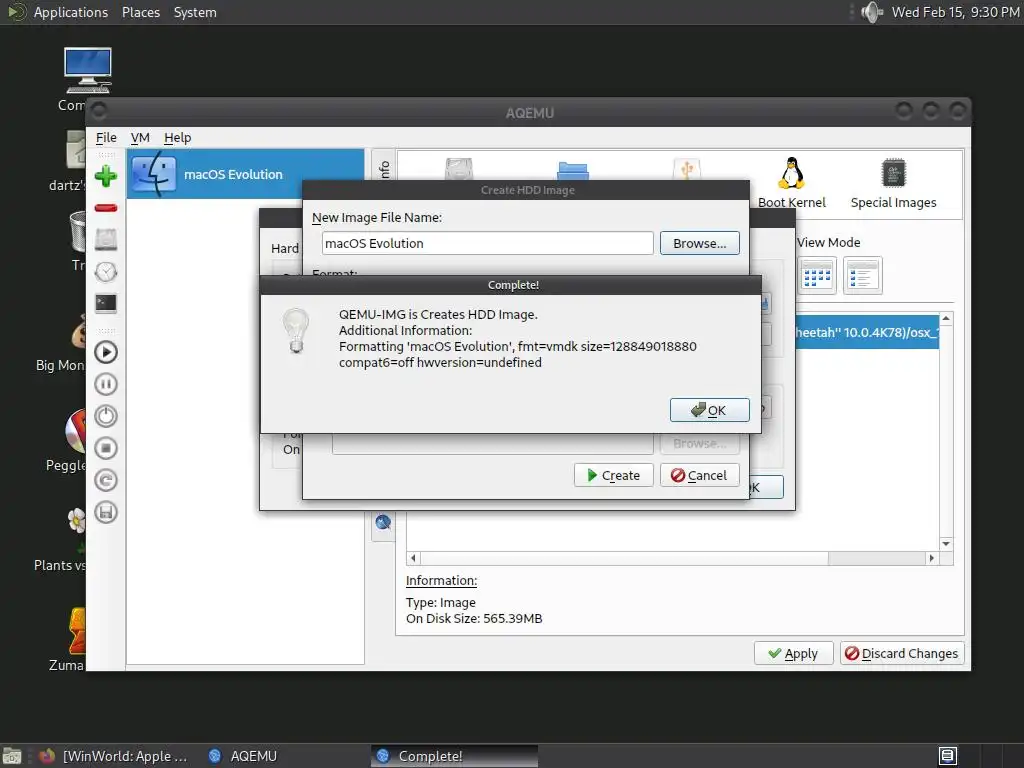Save VM state with the floppy icon
This screenshot has width=1024, height=768.
[x=106, y=512]
